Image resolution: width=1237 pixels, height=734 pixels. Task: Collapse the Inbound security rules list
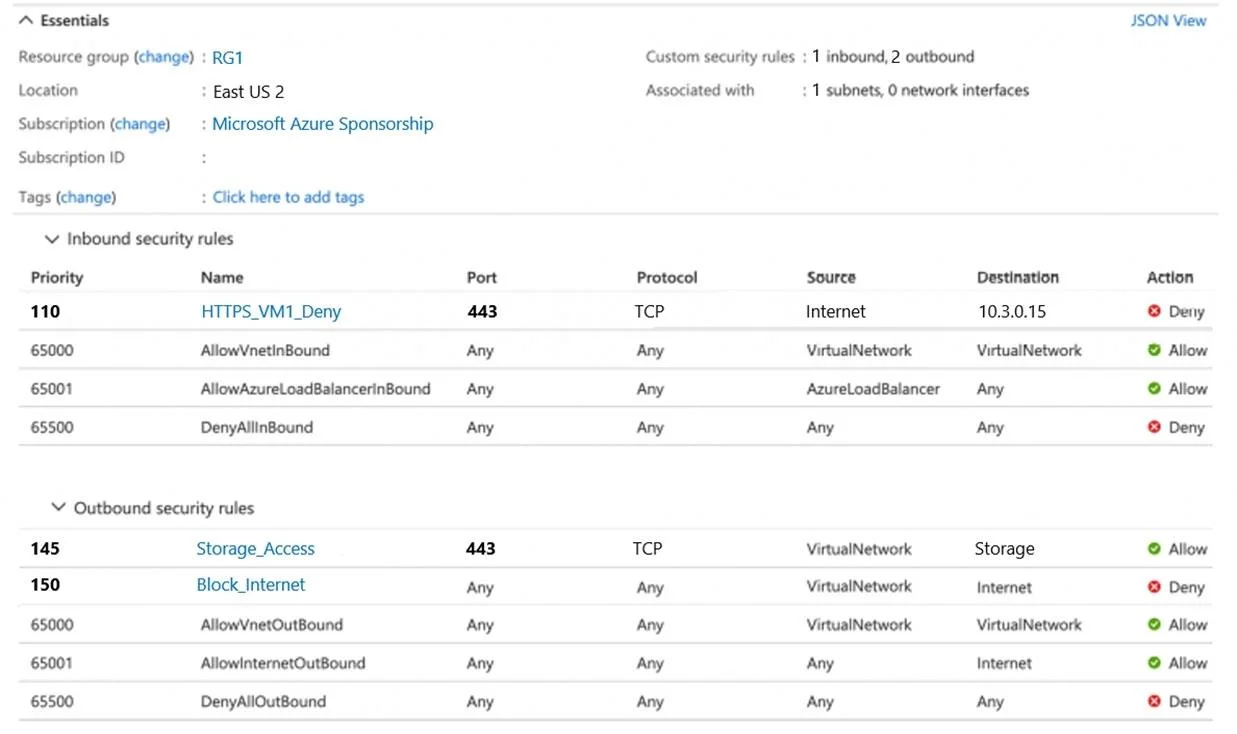coord(52,240)
